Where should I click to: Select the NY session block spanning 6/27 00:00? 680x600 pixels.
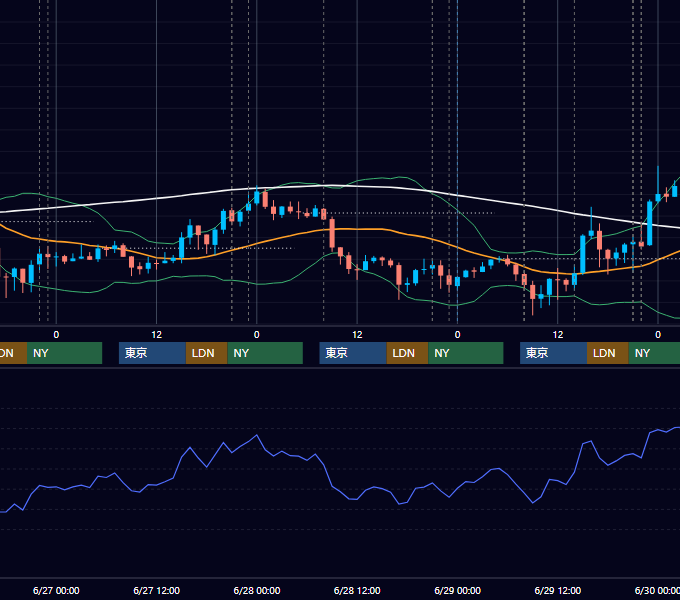(64, 353)
